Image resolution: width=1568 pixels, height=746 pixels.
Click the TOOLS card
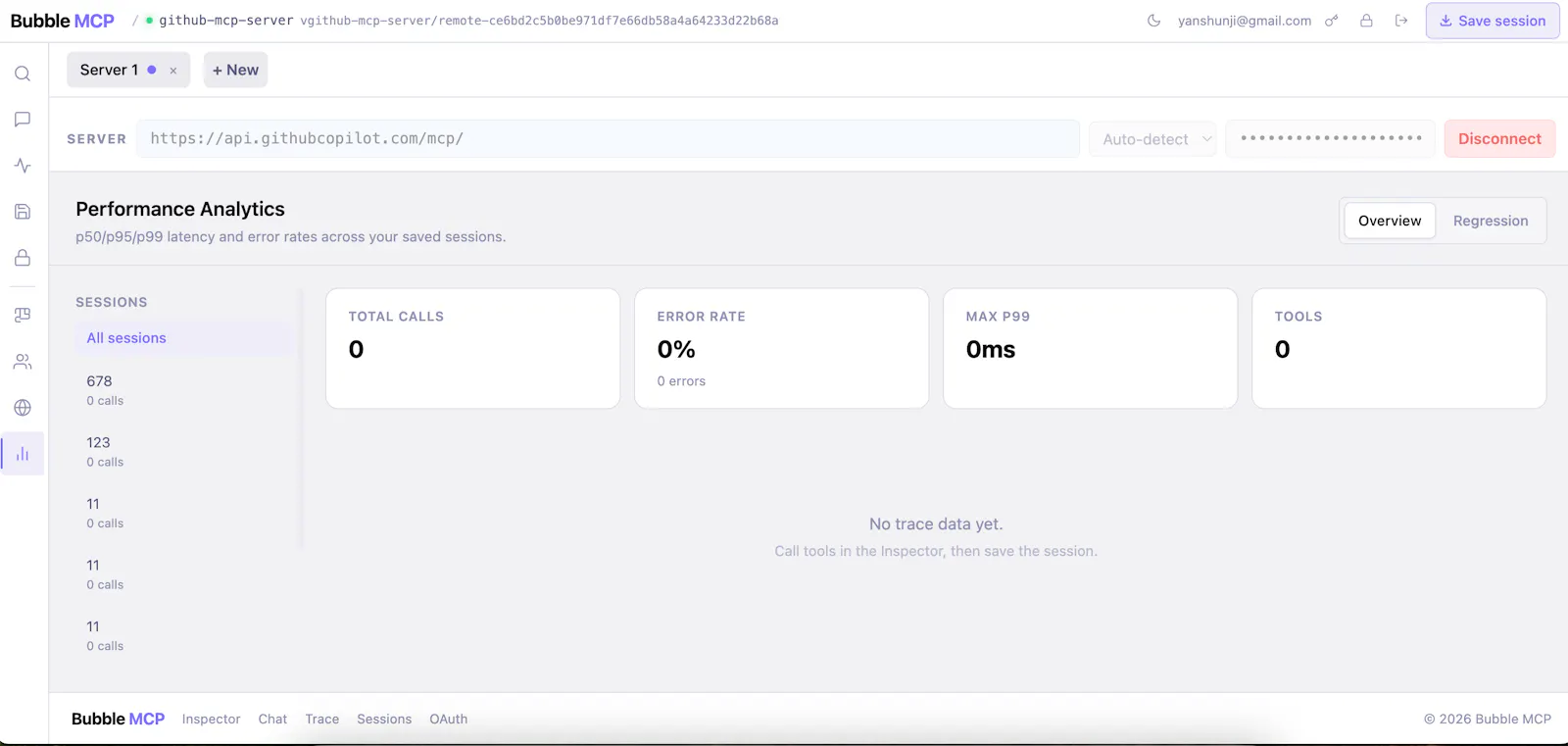(x=1398, y=348)
